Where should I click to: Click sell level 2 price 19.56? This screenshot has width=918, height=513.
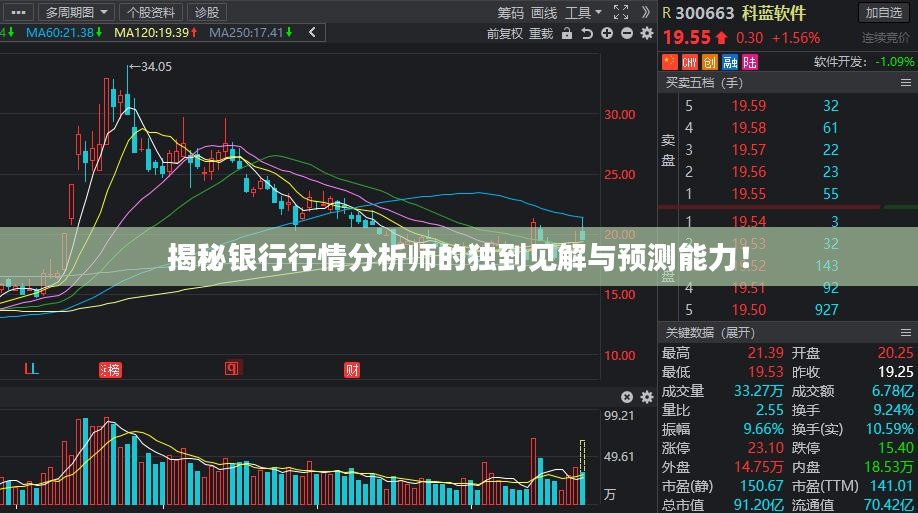coord(748,172)
